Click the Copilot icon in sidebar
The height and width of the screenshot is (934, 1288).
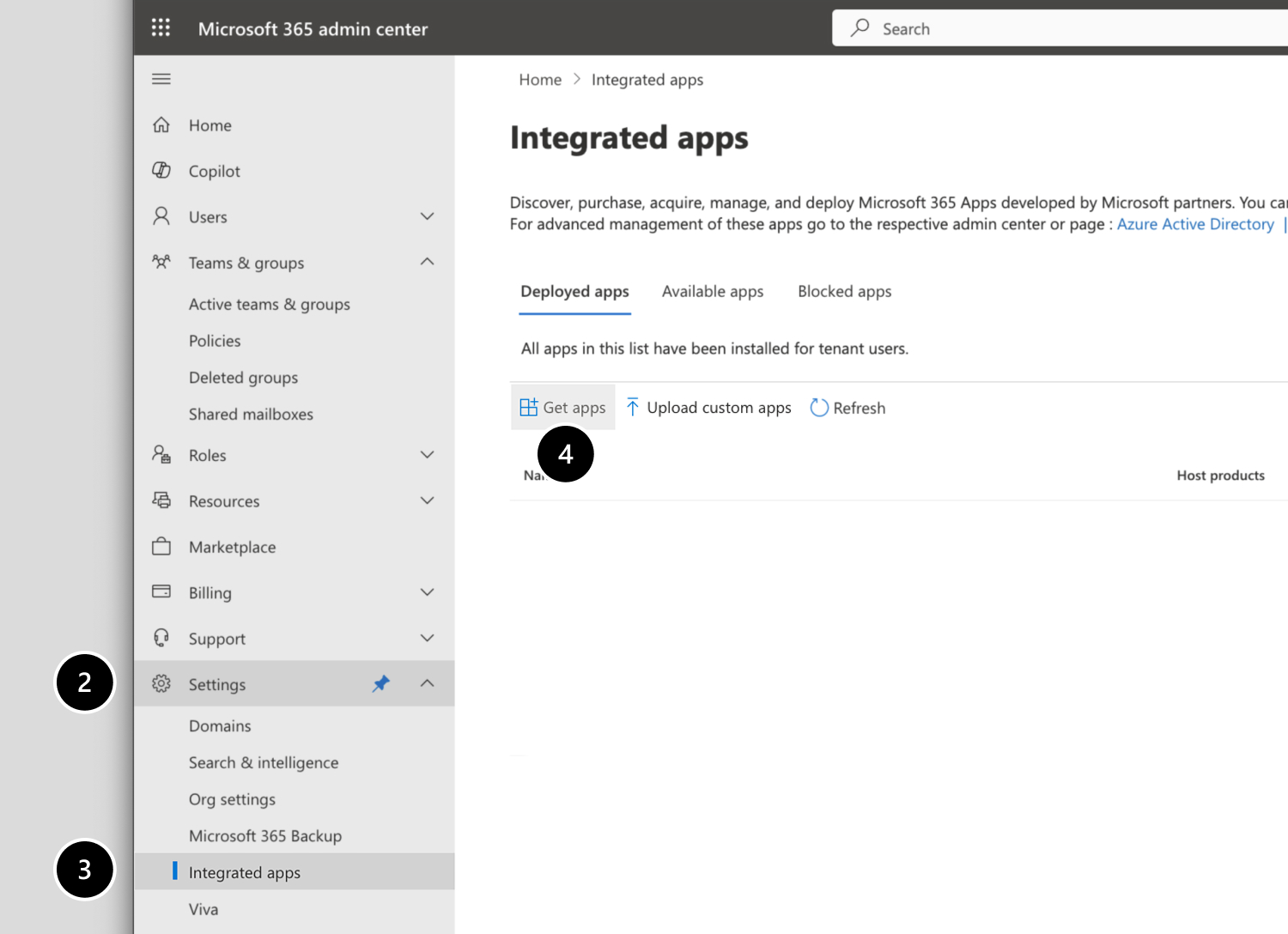pos(161,170)
